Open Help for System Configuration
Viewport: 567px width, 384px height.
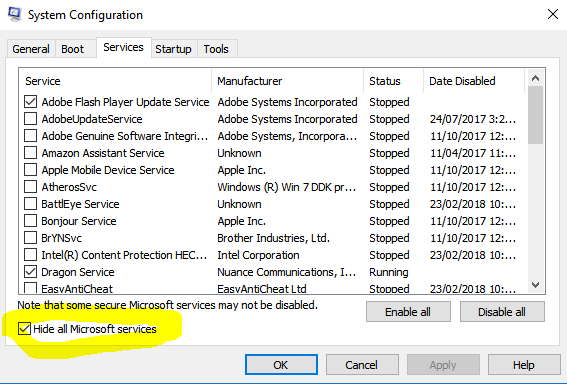coord(524,364)
